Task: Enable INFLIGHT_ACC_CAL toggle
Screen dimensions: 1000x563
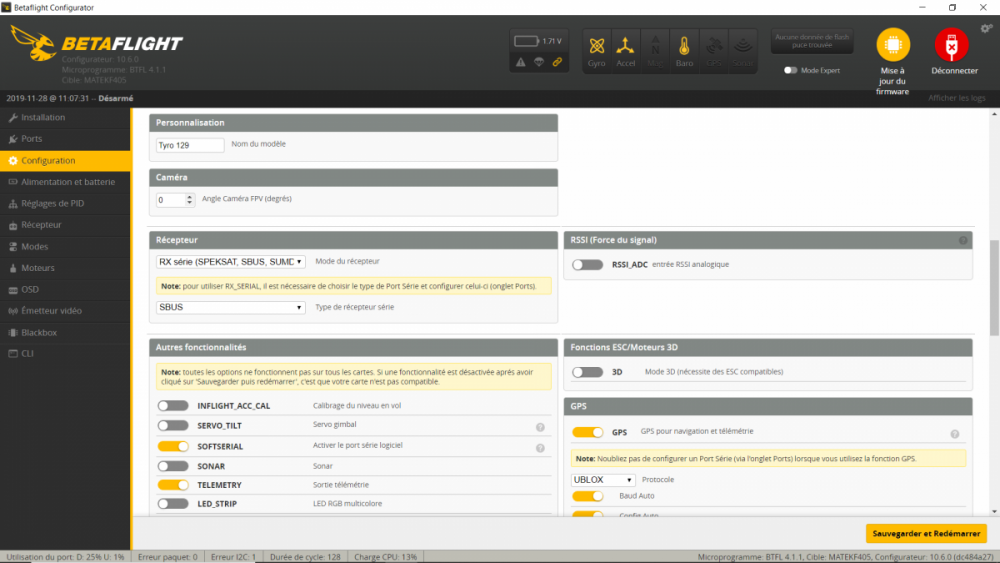Action: pyautogui.click(x=173, y=406)
